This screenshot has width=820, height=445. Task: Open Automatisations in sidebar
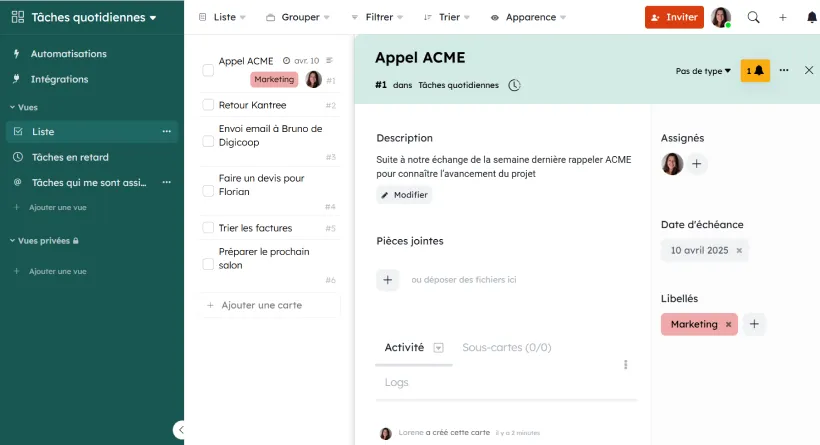coord(69,53)
